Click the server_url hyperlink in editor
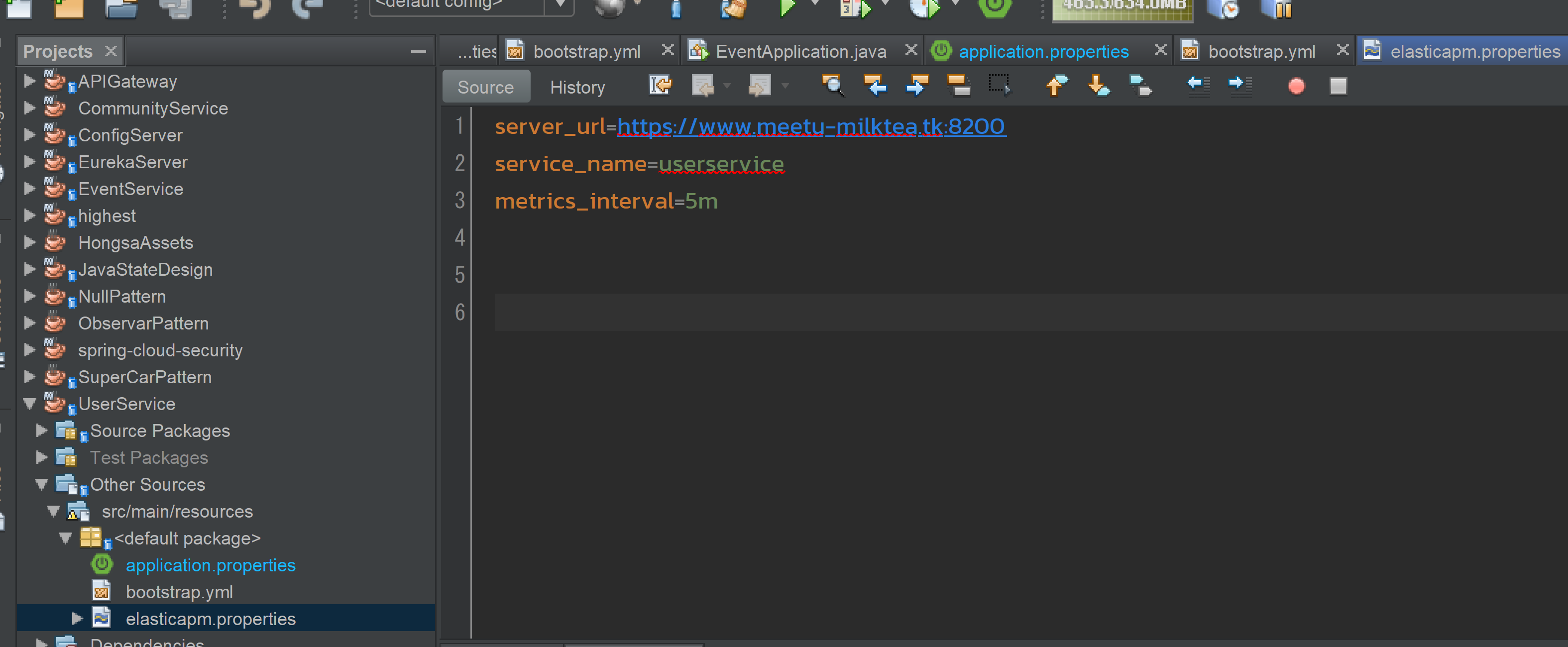The image size is (1568, 647). (x=810, y=125)
